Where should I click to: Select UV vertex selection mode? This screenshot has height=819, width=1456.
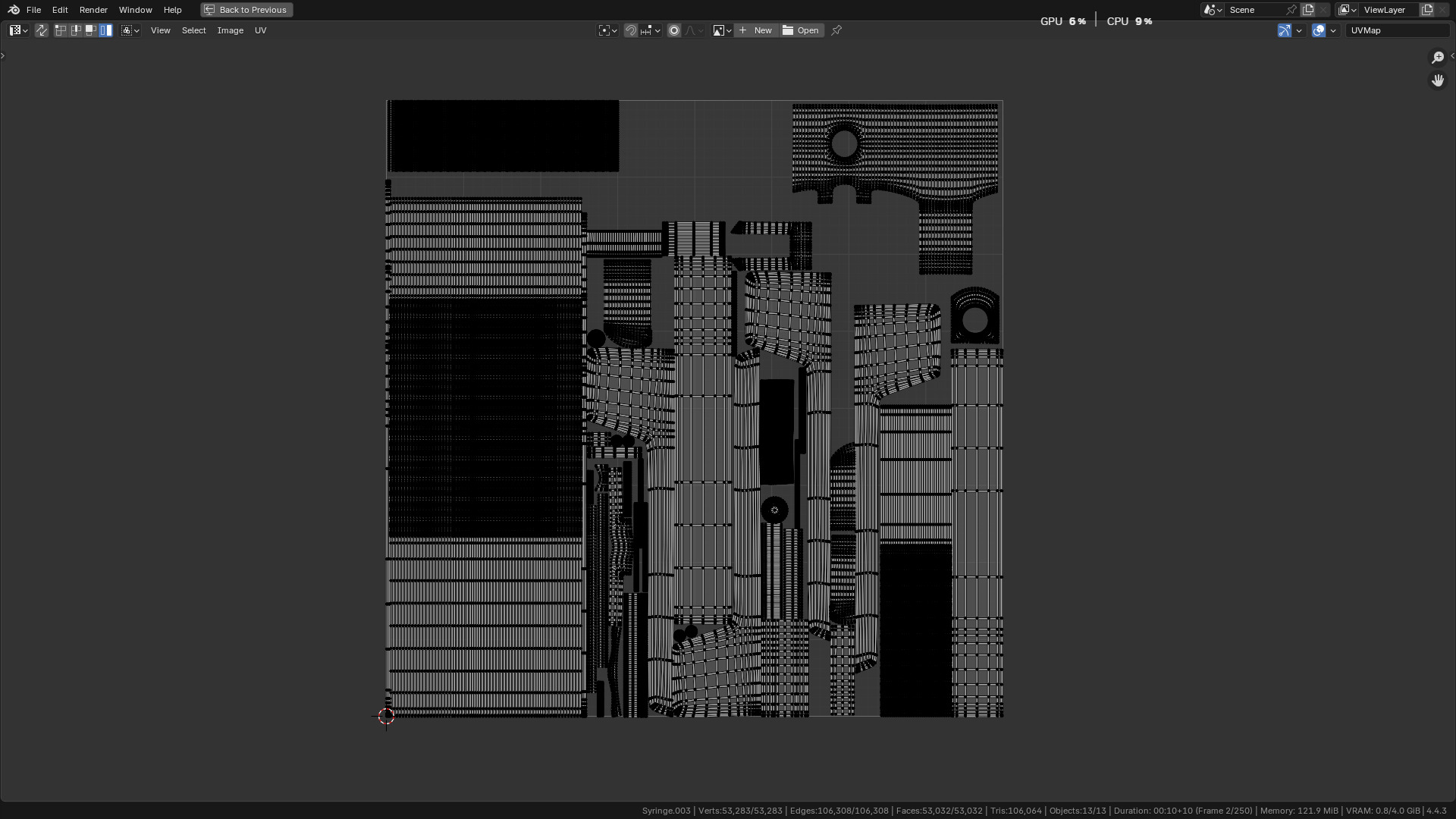click(x=61, y=30)
